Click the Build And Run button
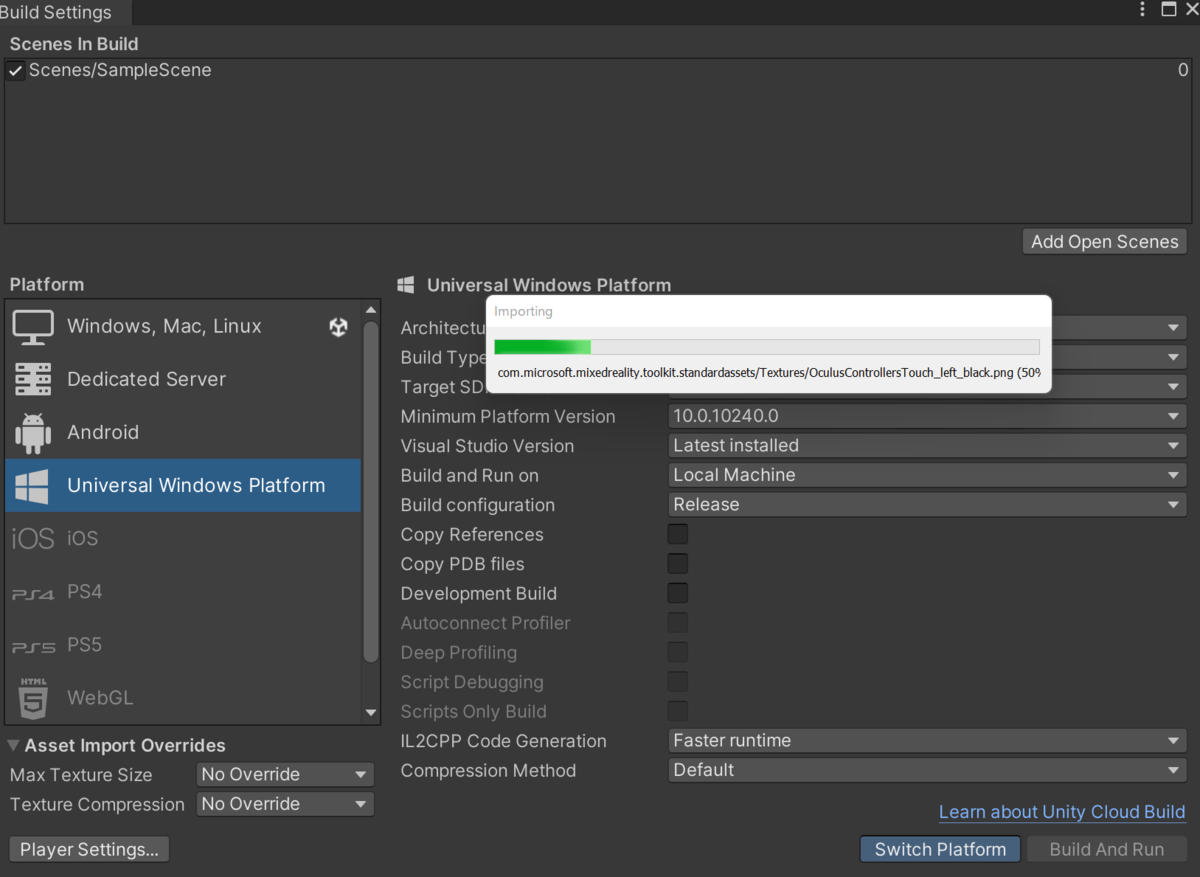The image size is (1200, 877). [1107, 850]
